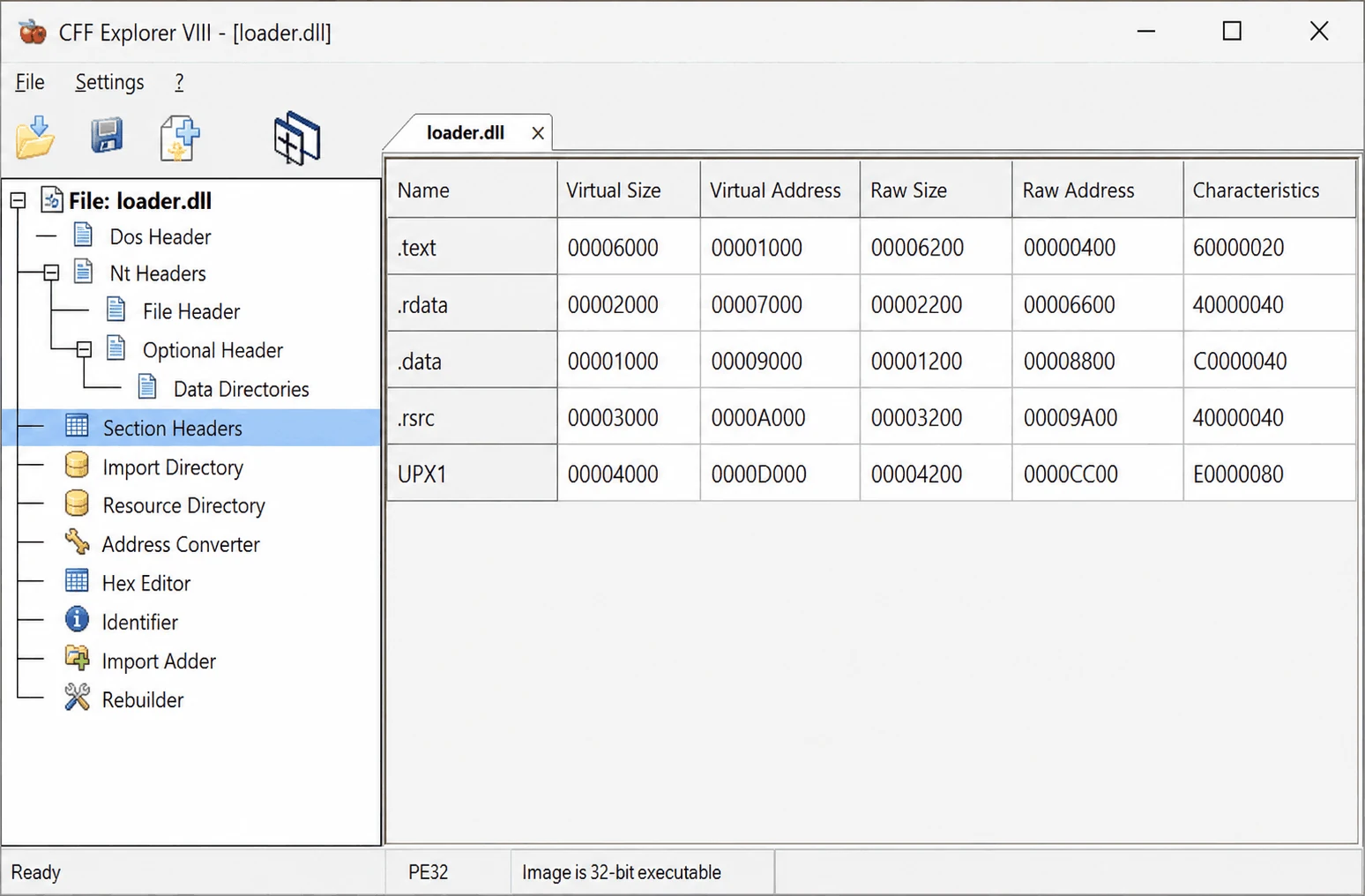Open Hex Editor in the tree
This screenshot has height=896, width=1365.
point(146,583)
